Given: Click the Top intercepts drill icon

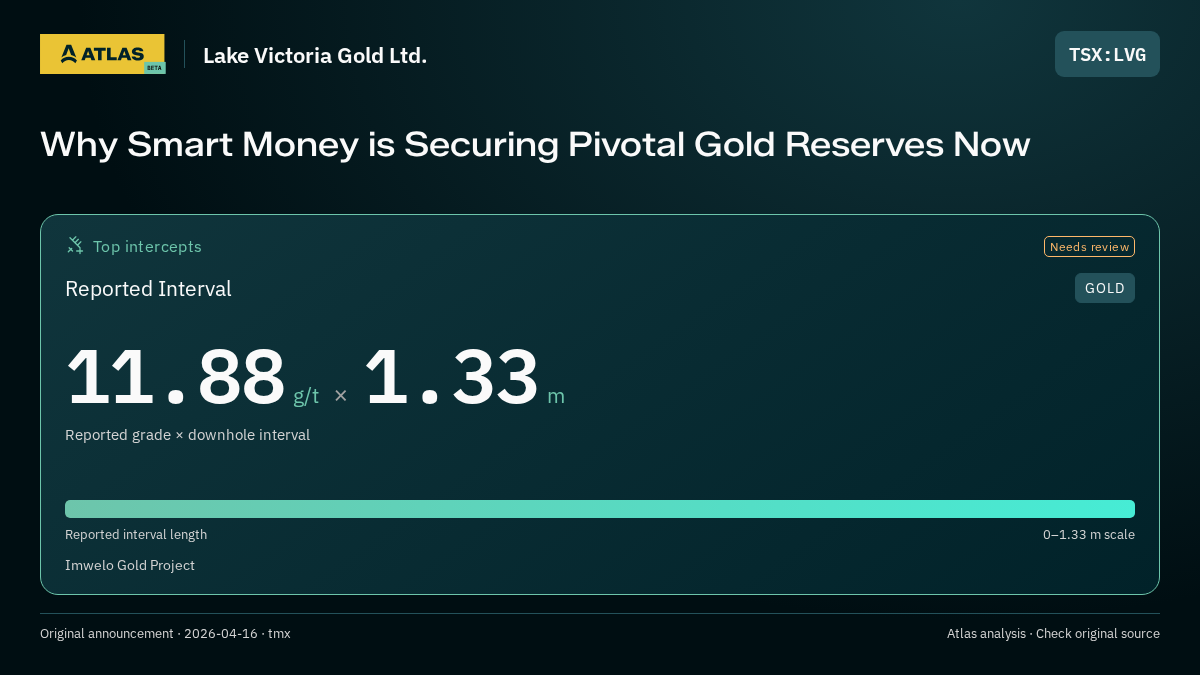Looking at the screenshot, I should (75, 245).
